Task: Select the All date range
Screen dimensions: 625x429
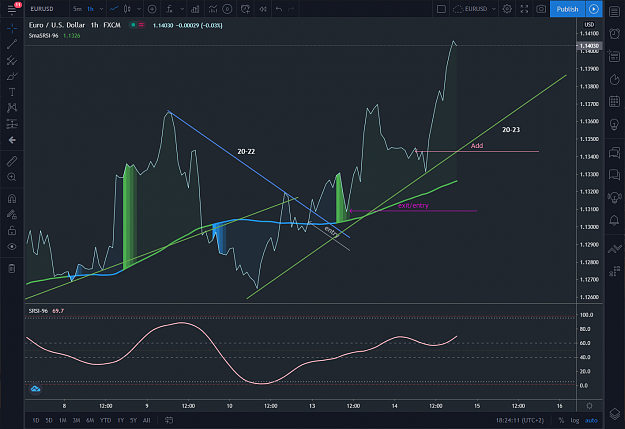Action: tap(147, 420)
